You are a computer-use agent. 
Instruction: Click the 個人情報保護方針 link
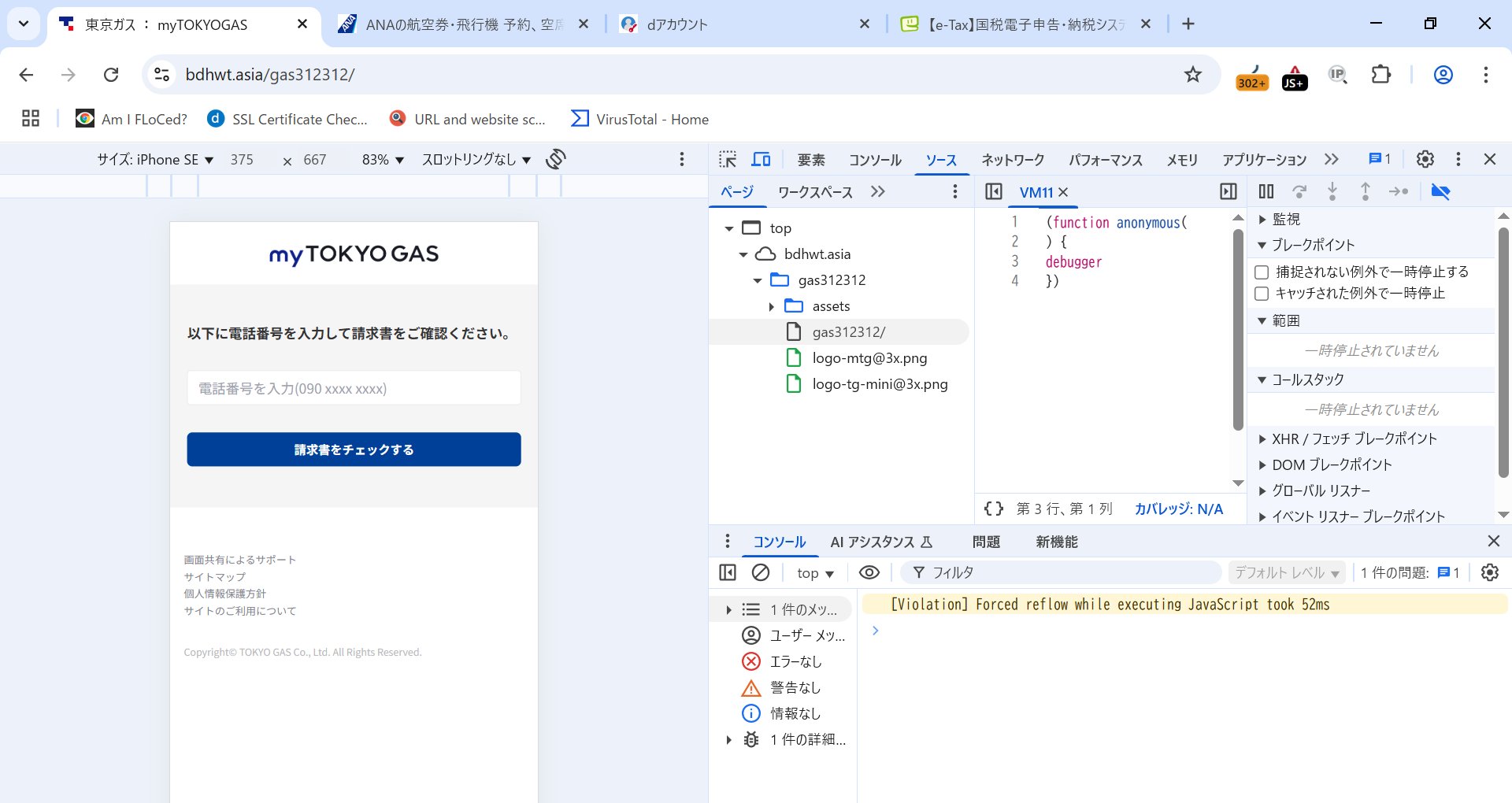pos(224,594)
